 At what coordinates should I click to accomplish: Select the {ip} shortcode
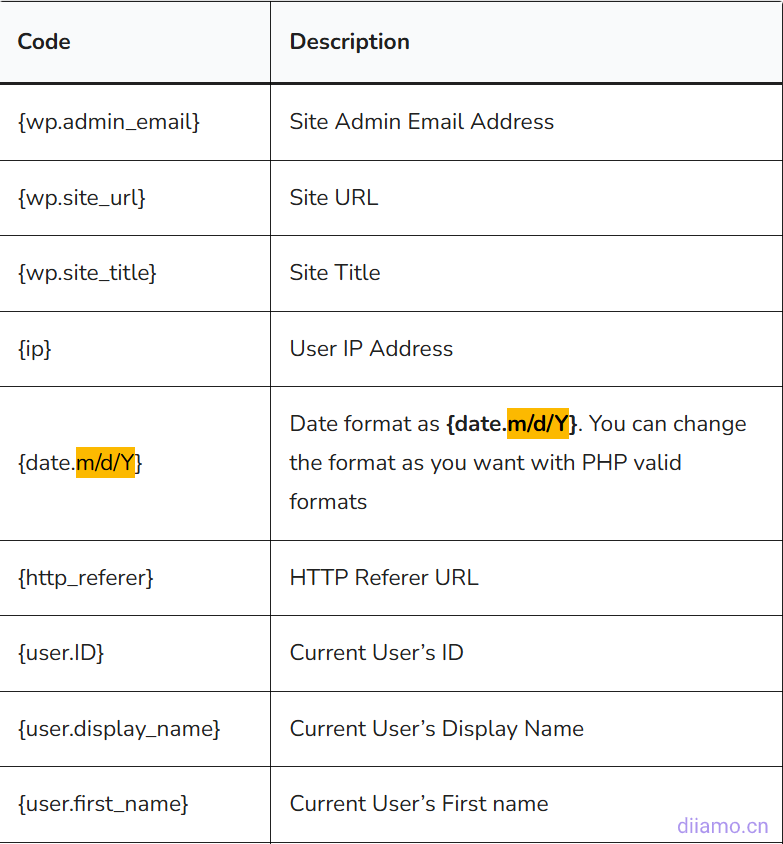click(x=35, y=349)
